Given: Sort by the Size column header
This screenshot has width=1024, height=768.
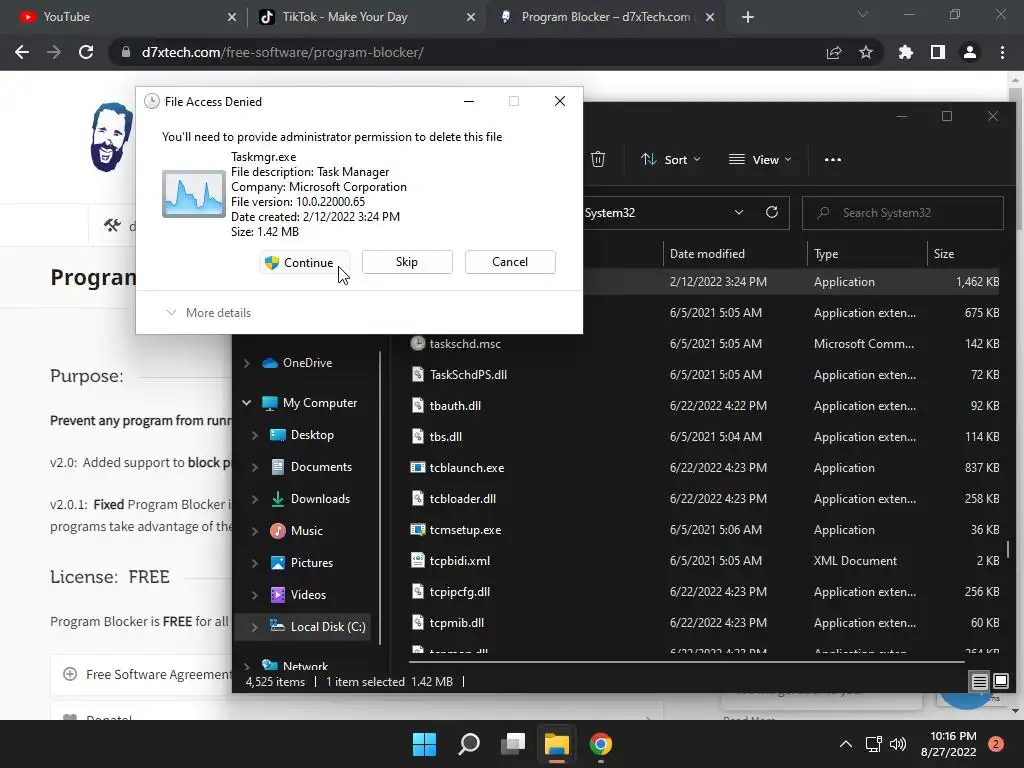Looking at the screenshot, I should point(944,253).
